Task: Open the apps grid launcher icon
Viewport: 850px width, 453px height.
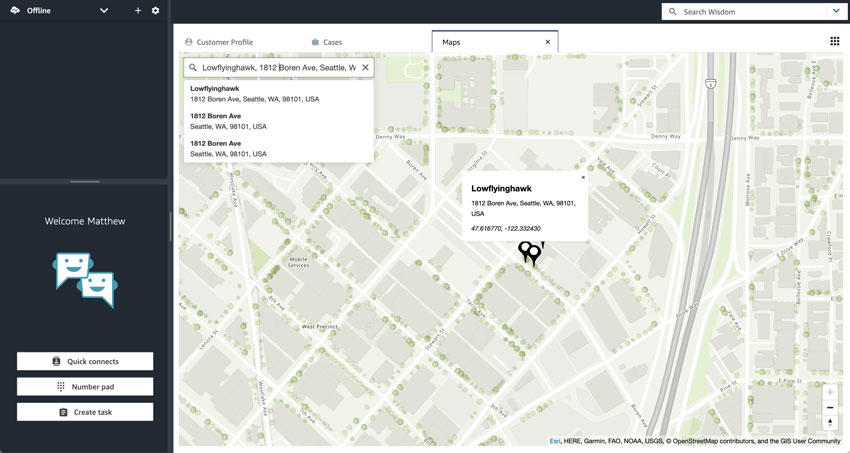Action: pos(835,42)
